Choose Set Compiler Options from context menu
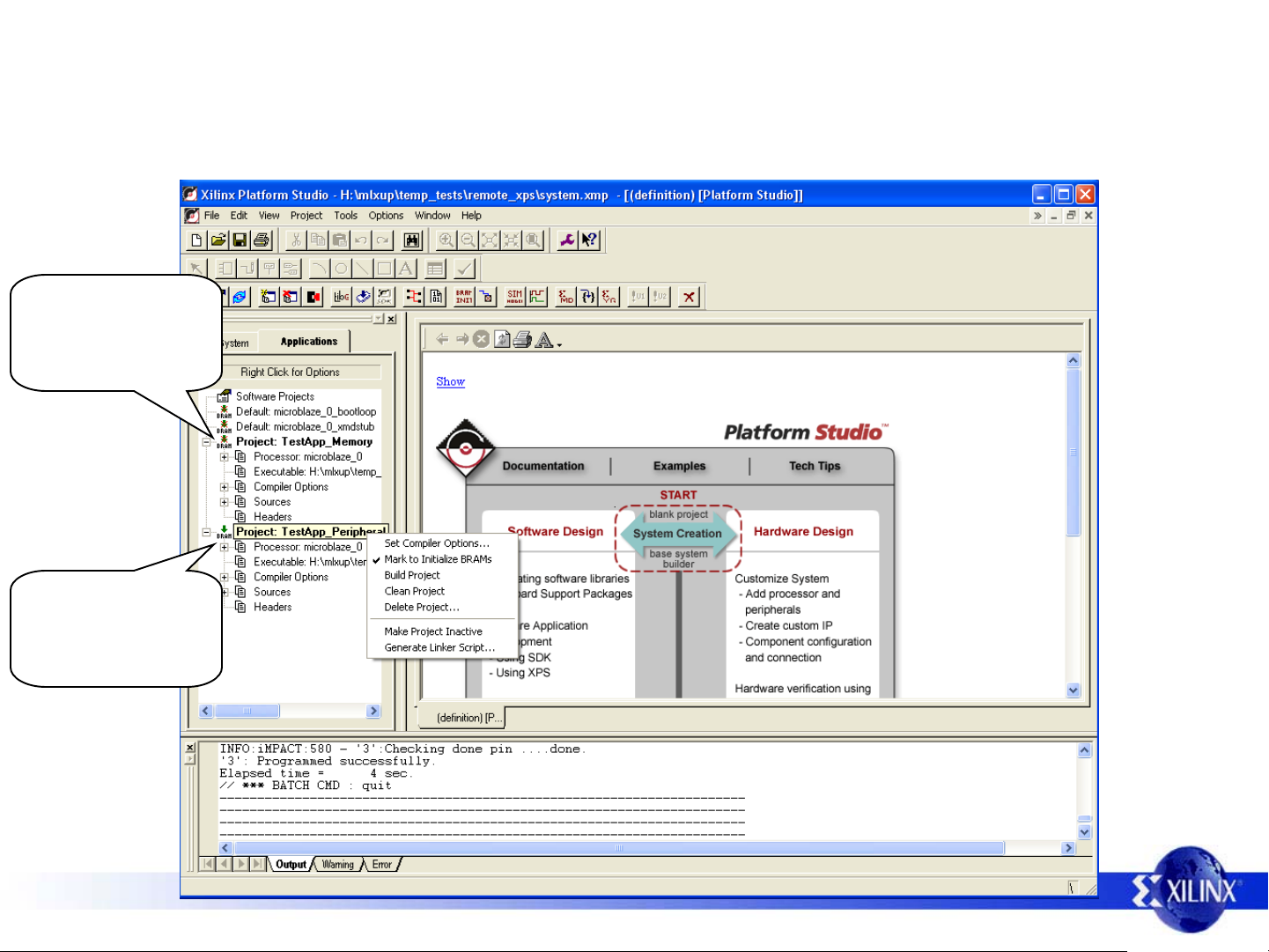 click(x=438, y=543)
